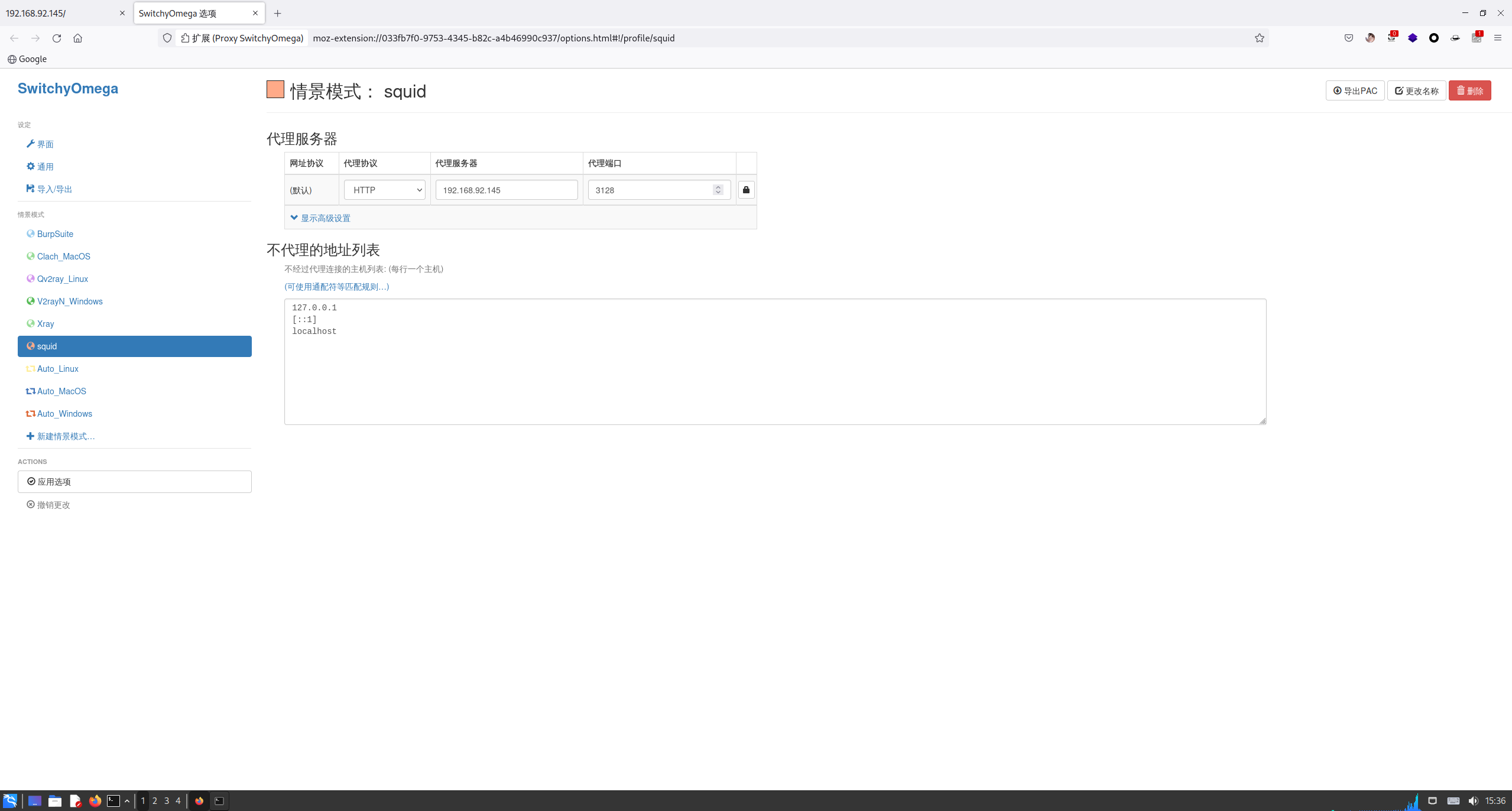Click the black ring extension icon
Viewport: 1512px width, 811px height.
pyautogui.click(x=1434, y=38)
